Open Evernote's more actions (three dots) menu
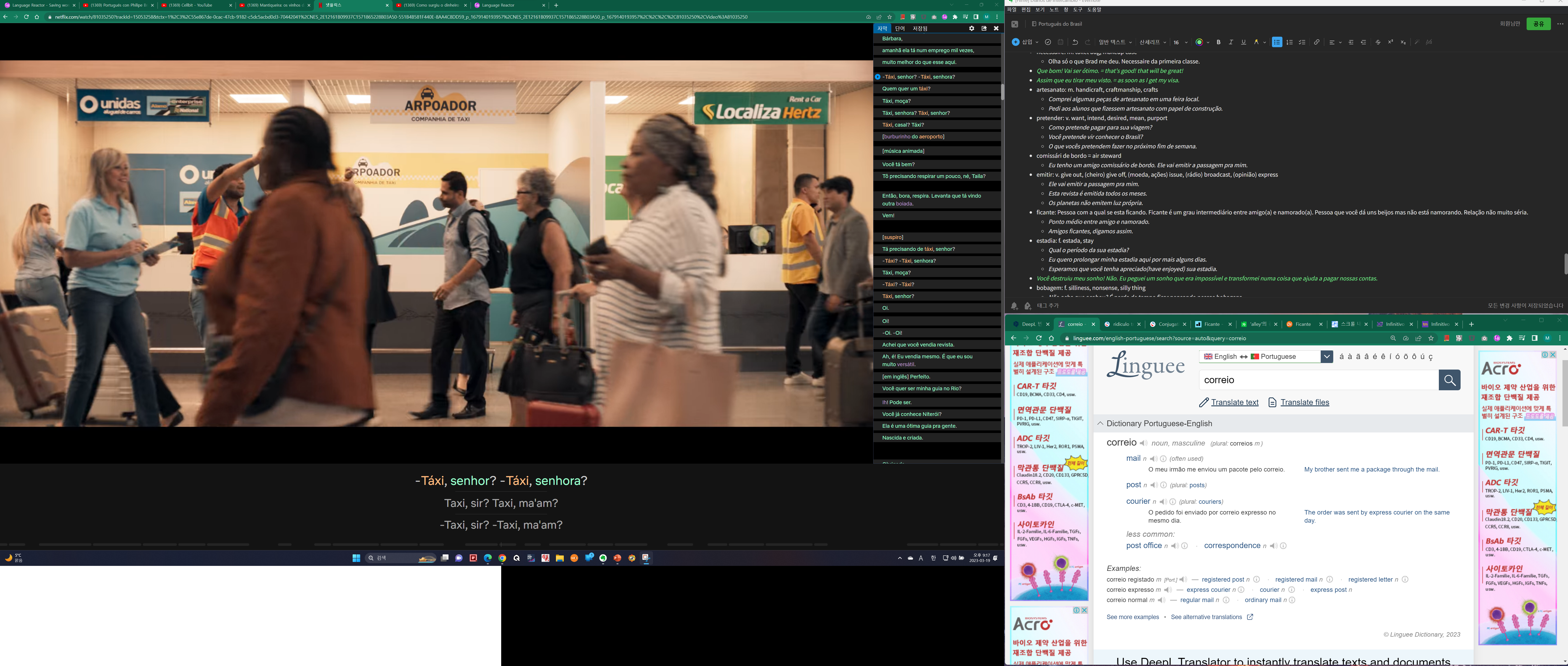The width and height of the screenshot is (1568, 666). [x=1560, y=24]
